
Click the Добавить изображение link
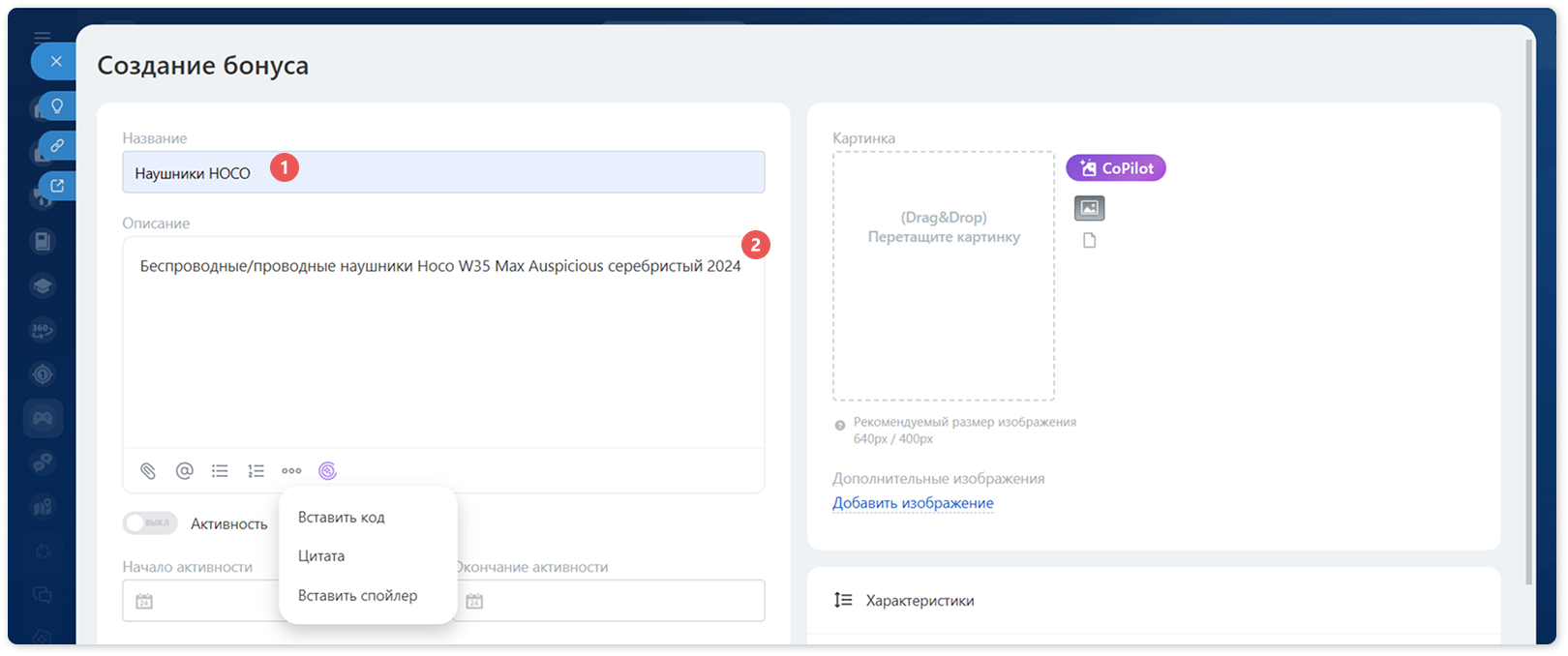pos(913,503)
